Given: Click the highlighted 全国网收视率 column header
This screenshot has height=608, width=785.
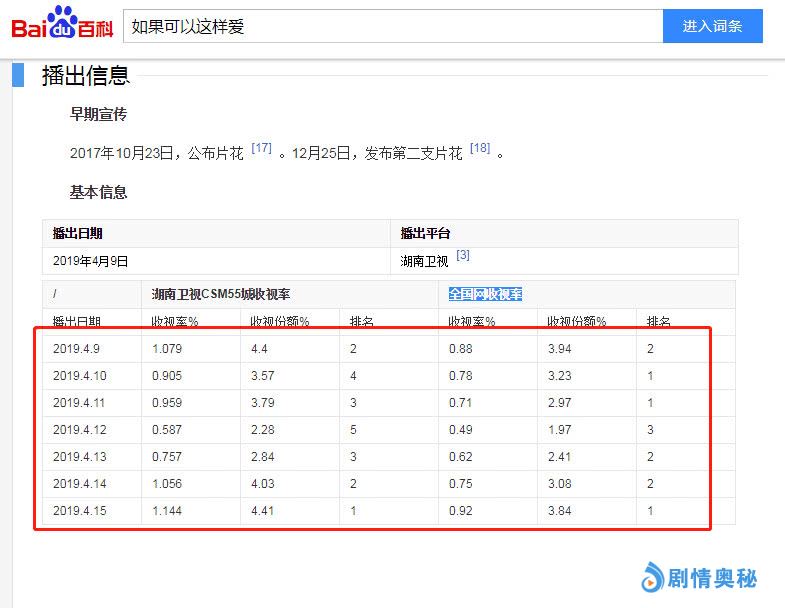Looking at the screenshot, I should (x=485, y=294).
